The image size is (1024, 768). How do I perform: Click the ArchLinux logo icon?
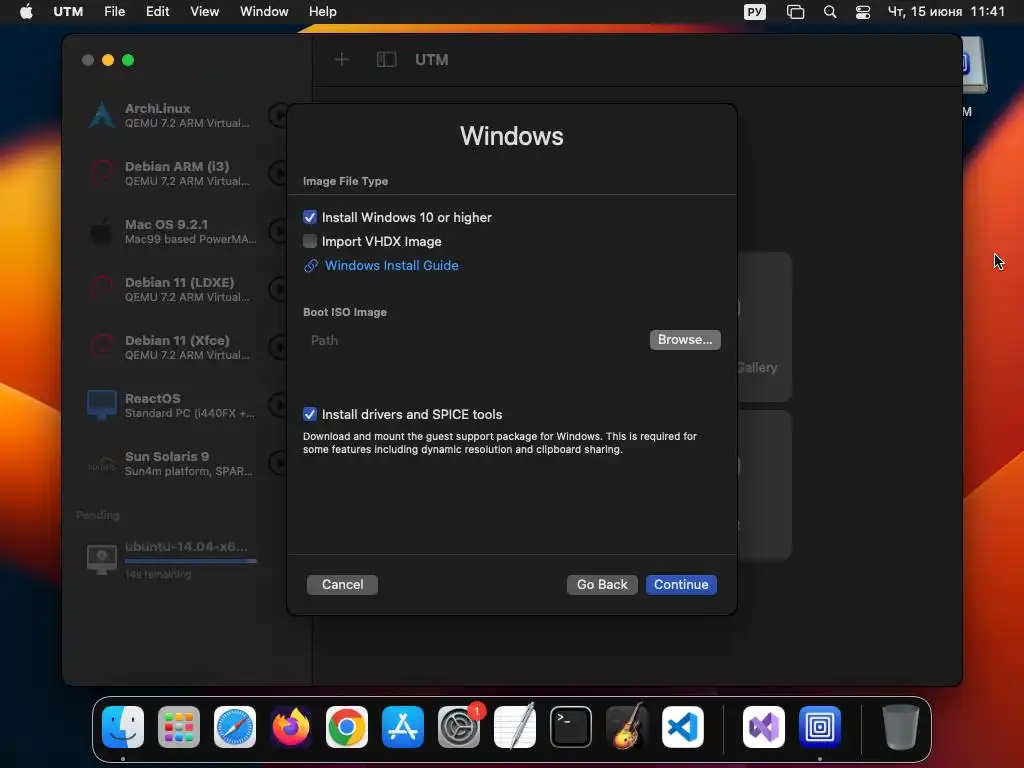102,116
